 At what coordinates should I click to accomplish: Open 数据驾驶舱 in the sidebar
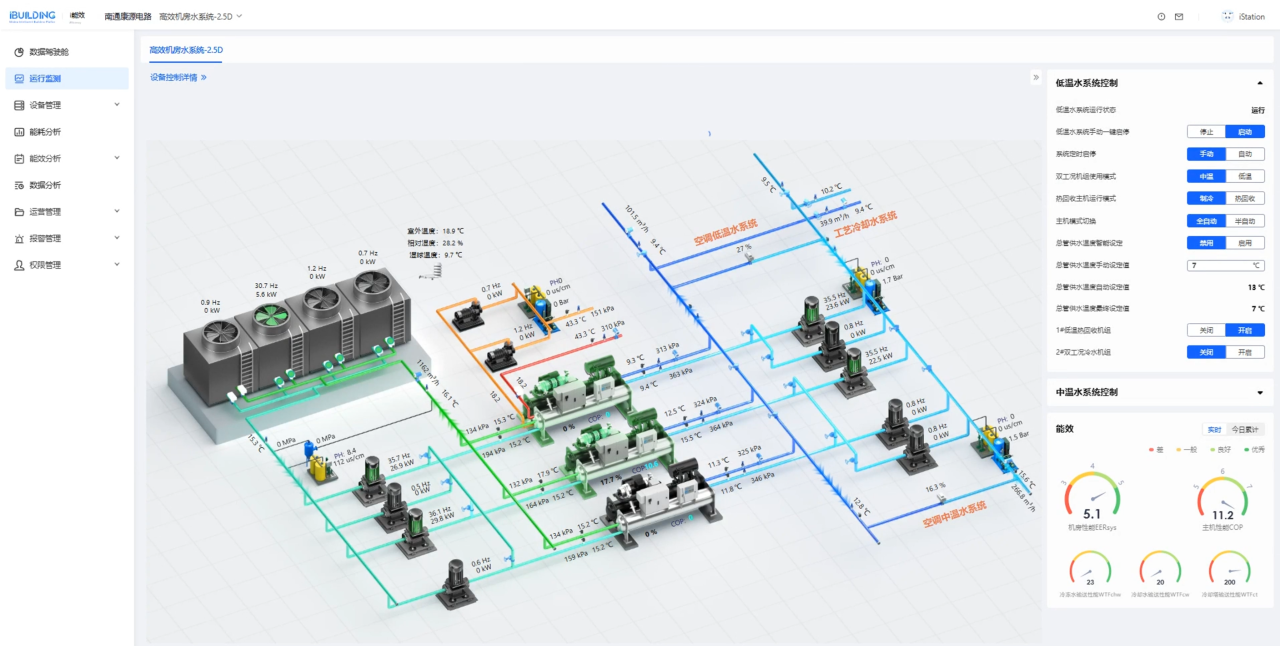66,52
